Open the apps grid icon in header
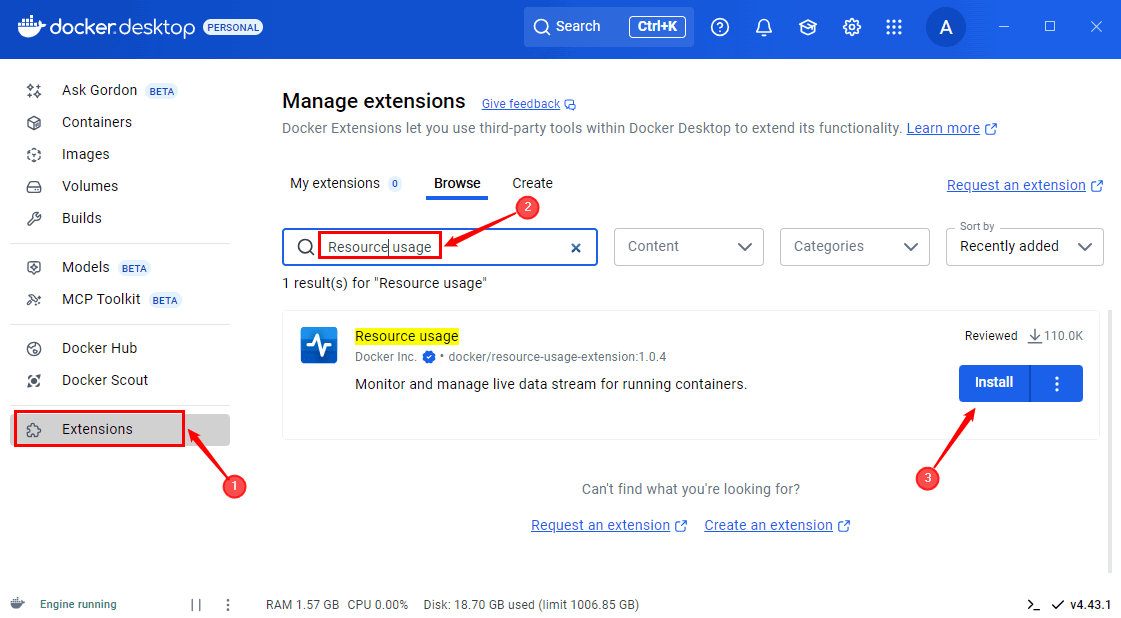 click(894, 27)
